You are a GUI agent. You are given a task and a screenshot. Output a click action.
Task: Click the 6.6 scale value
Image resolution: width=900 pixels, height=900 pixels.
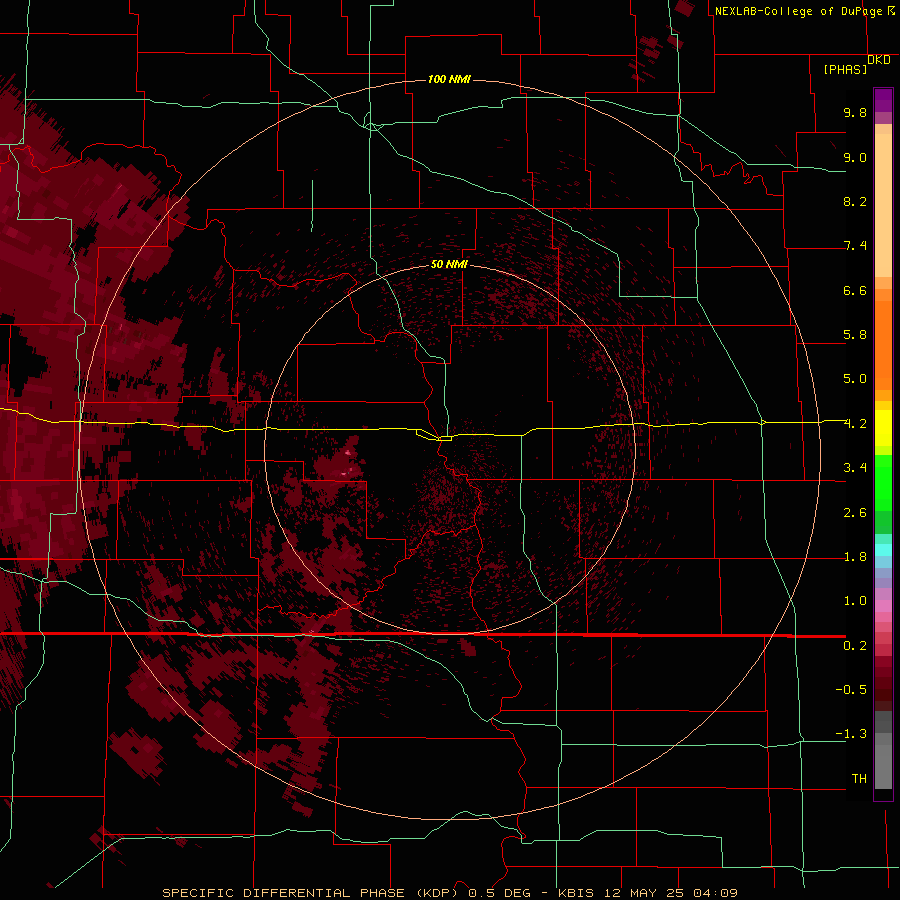(855, 290)
